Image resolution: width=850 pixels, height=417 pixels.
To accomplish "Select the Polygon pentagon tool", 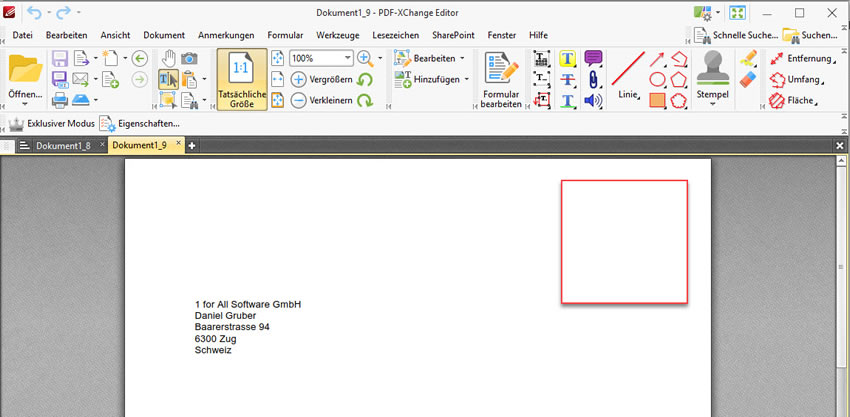I will pos(679,79).
